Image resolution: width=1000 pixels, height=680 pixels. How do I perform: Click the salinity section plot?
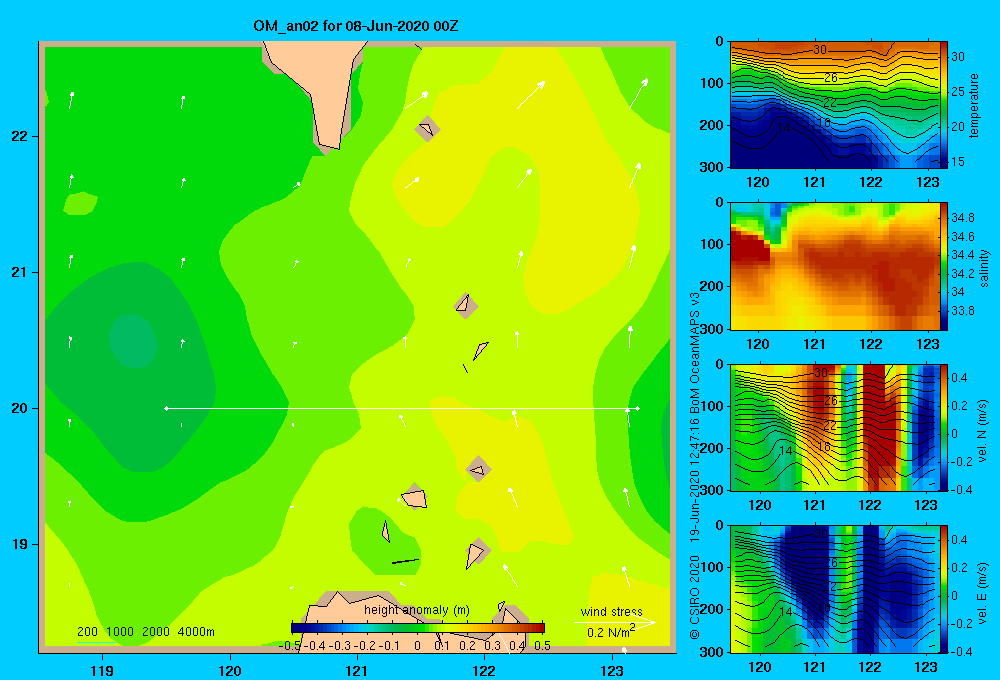[x=834, y=266]
